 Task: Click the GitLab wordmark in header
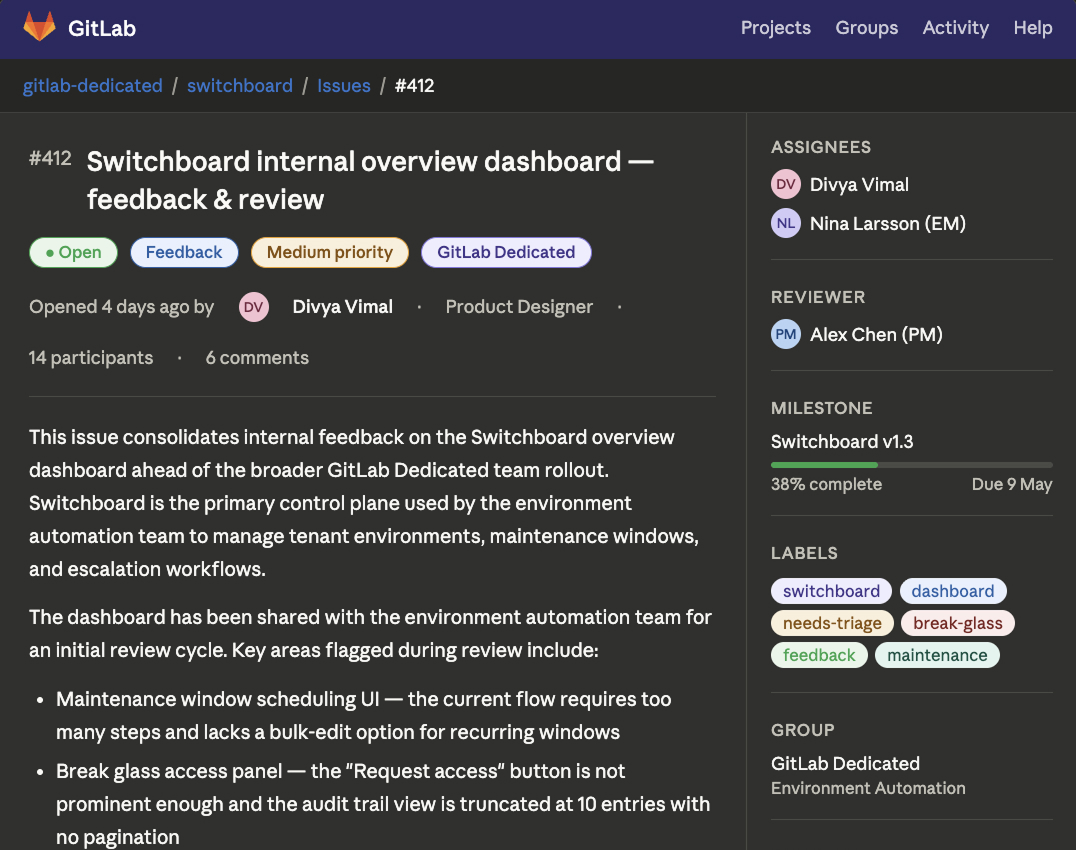pos(102,28)
